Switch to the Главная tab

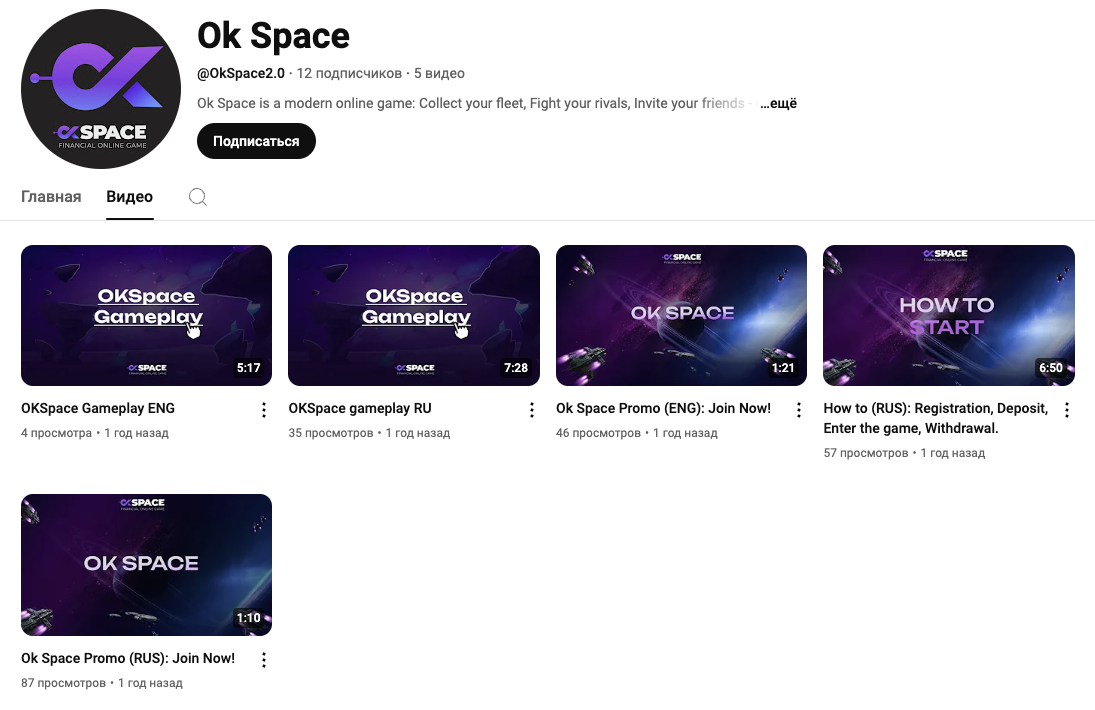[x=51, y=197]
